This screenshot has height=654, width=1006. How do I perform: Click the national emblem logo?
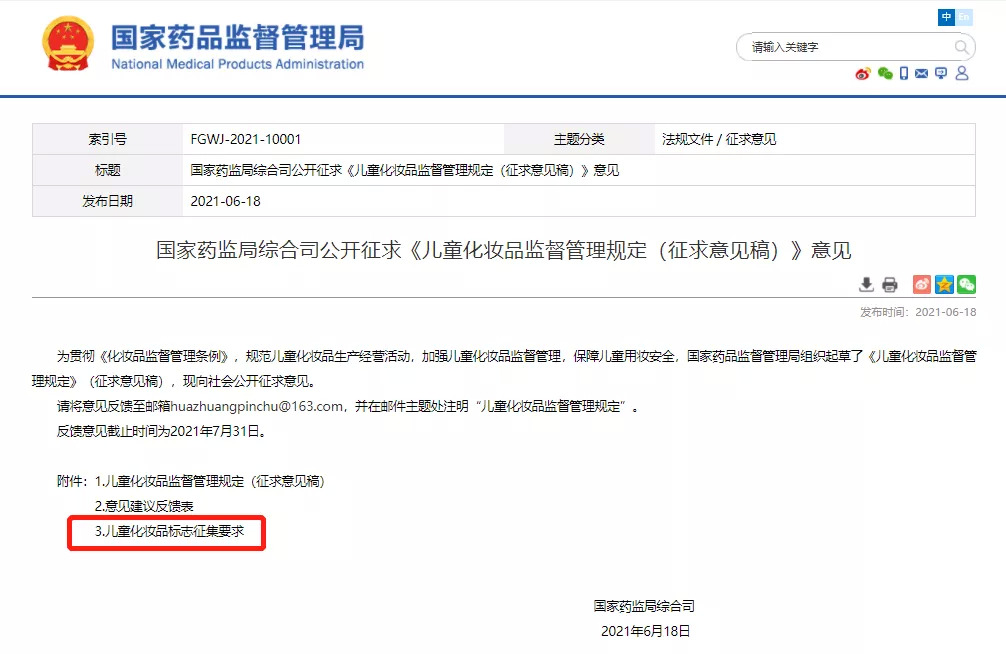pos(67,44)
